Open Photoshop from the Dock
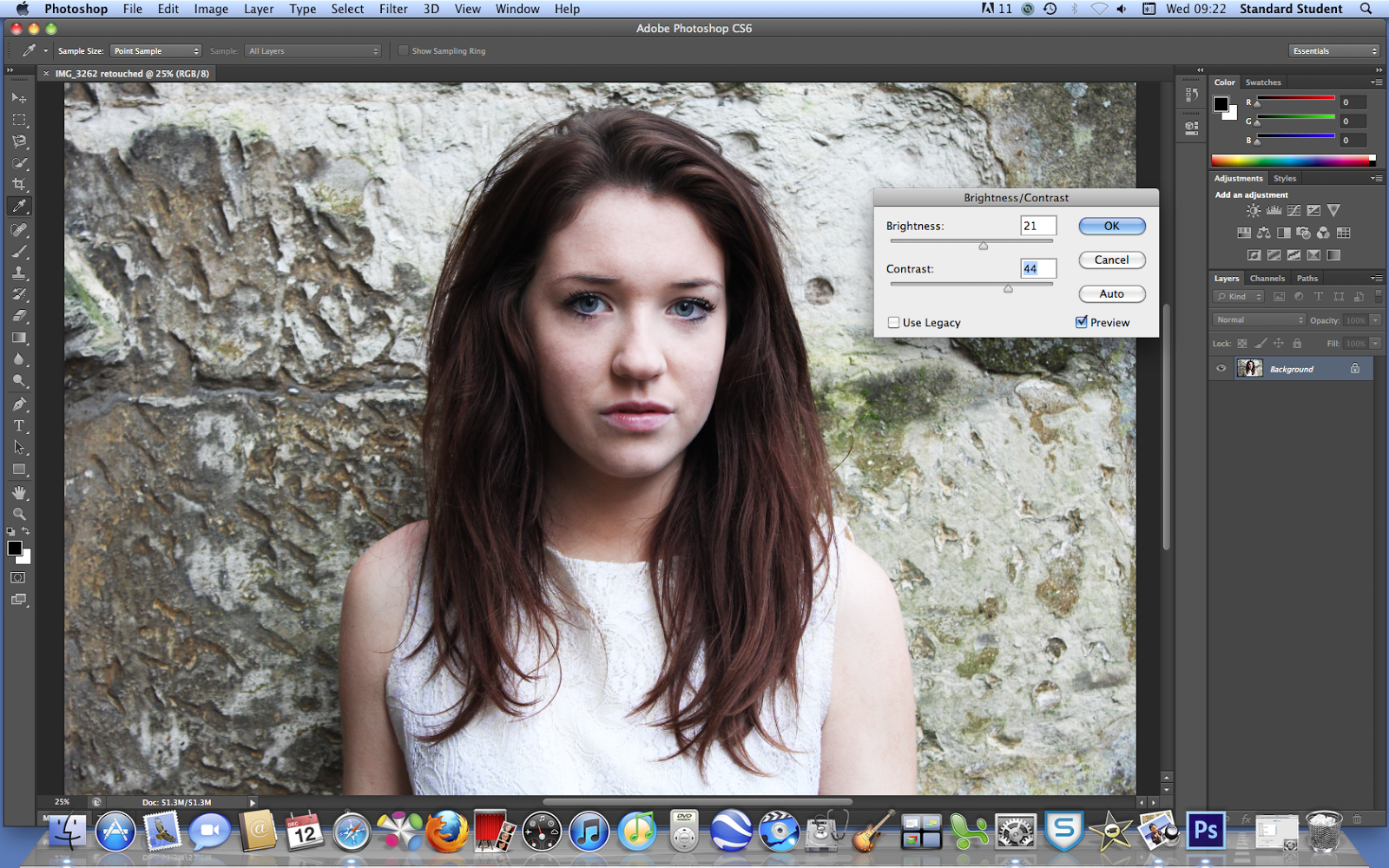This screenshot has height=868, width=1389. click(x=1206, y=831)
